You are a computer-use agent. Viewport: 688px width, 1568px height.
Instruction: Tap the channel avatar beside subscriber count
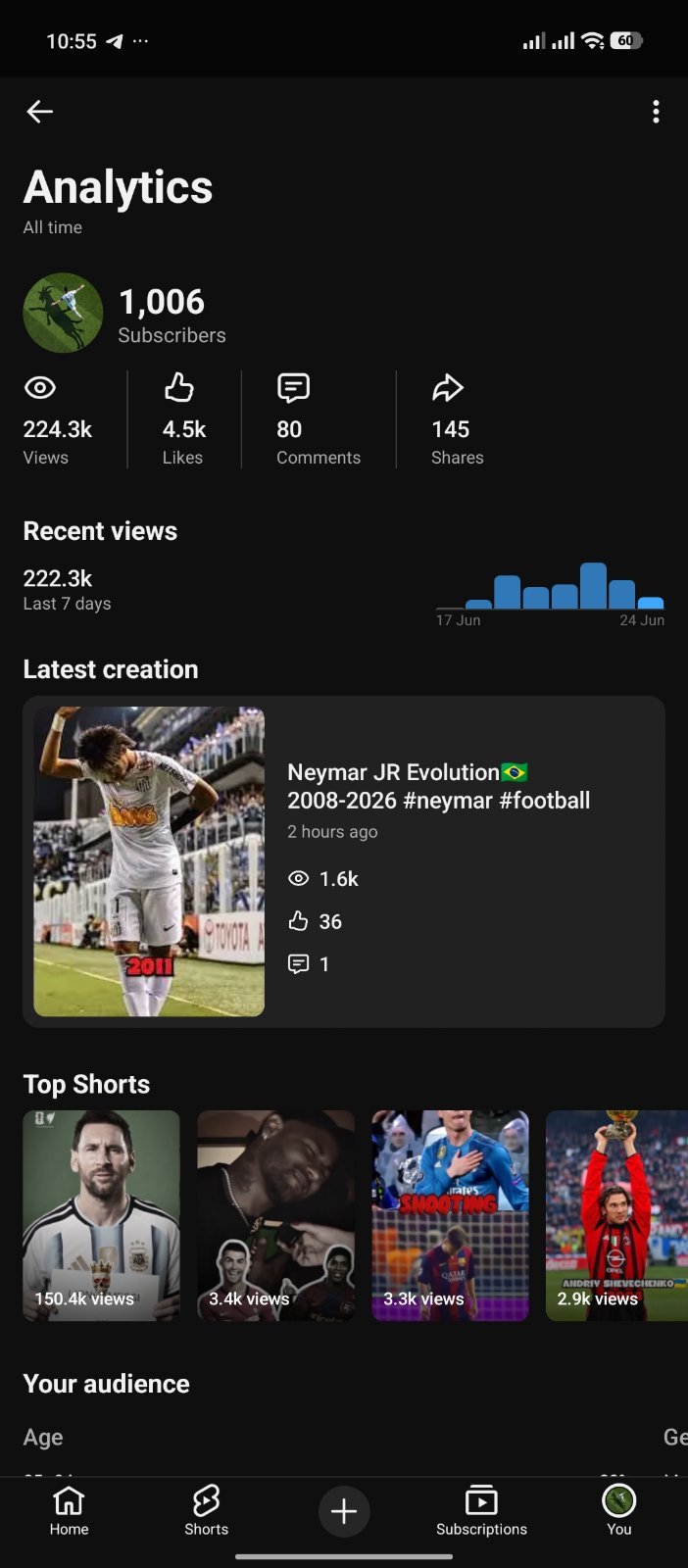point(63,313)
